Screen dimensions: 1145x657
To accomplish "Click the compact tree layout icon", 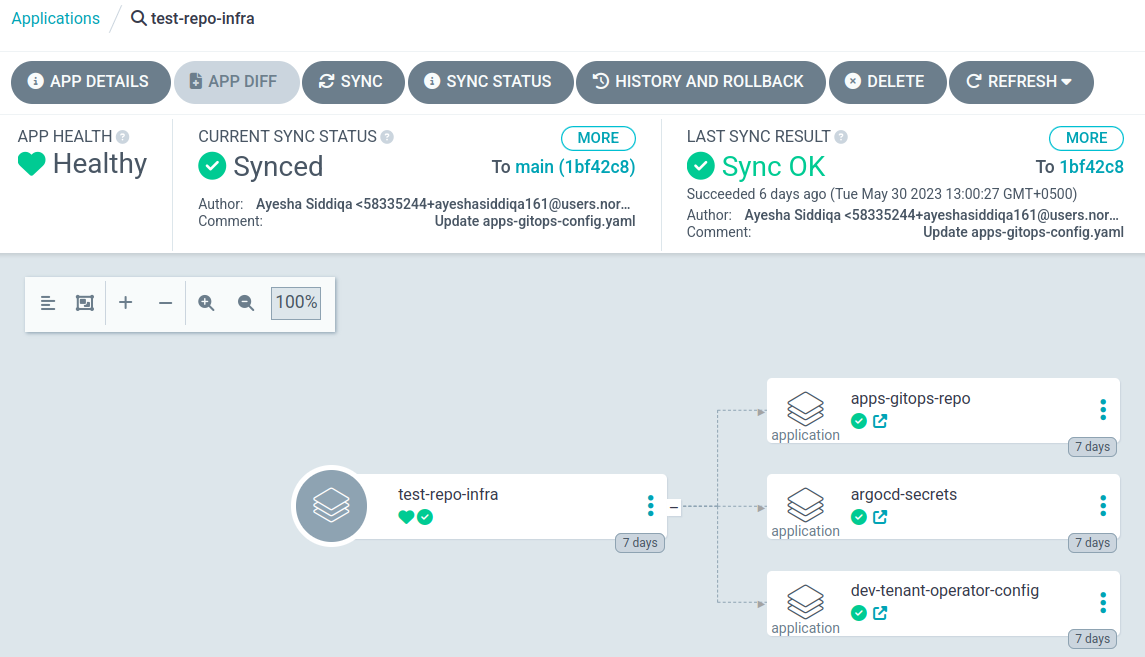I will (x=48, y=303).
